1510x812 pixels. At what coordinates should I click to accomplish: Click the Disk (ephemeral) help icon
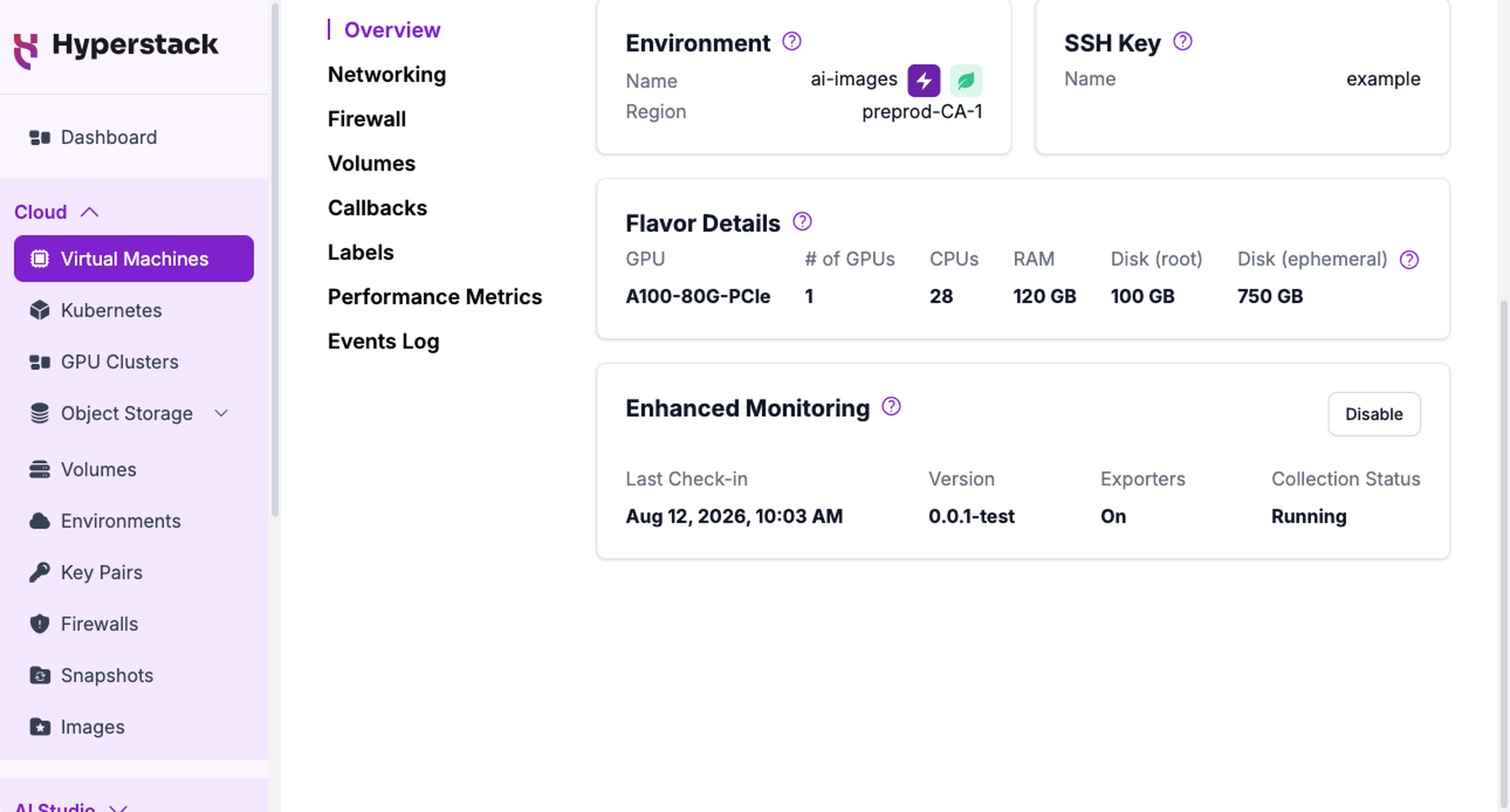(x=1408, y=260)
